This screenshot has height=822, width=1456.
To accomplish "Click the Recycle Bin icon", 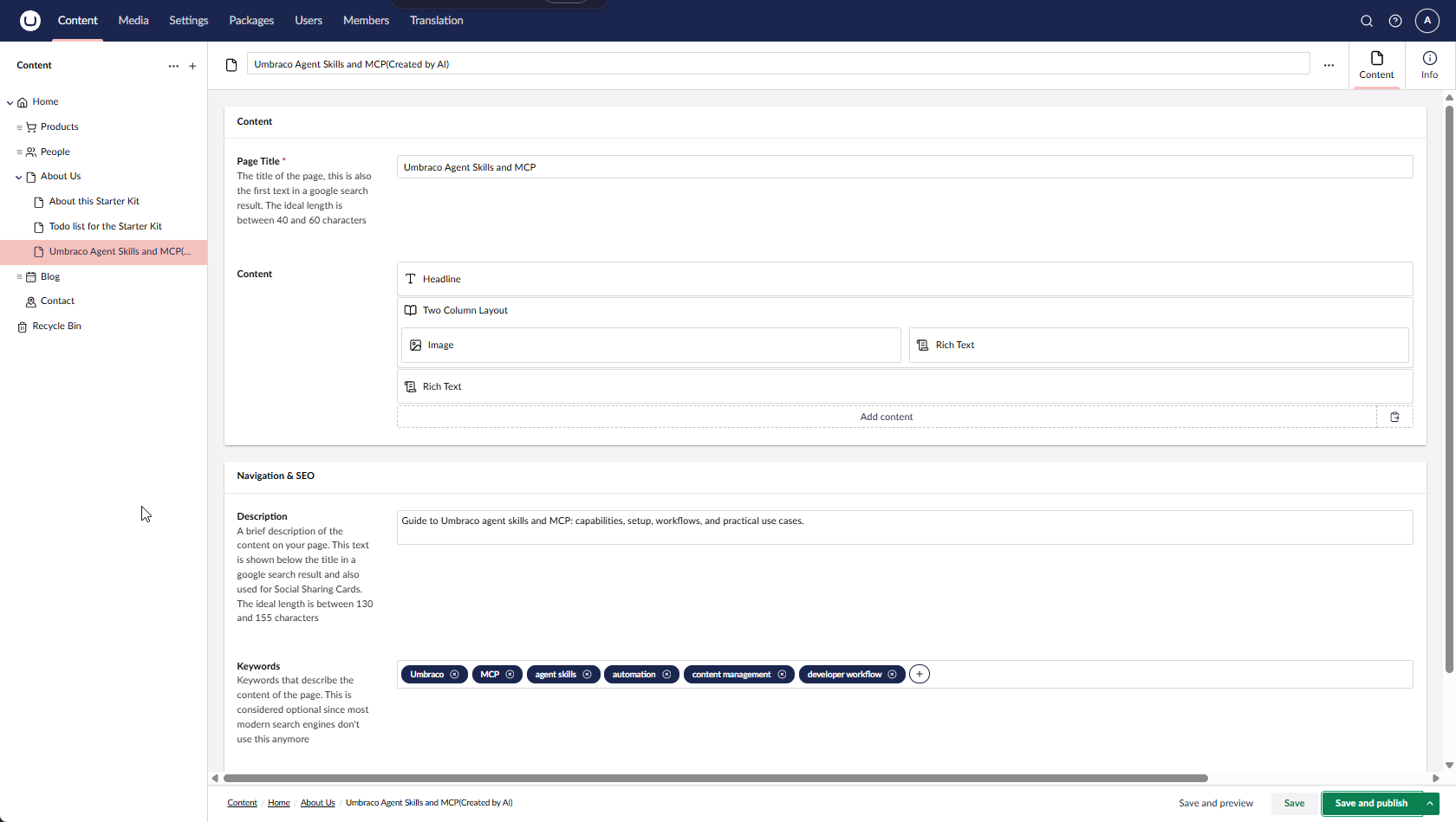I will tap(23, 327).
